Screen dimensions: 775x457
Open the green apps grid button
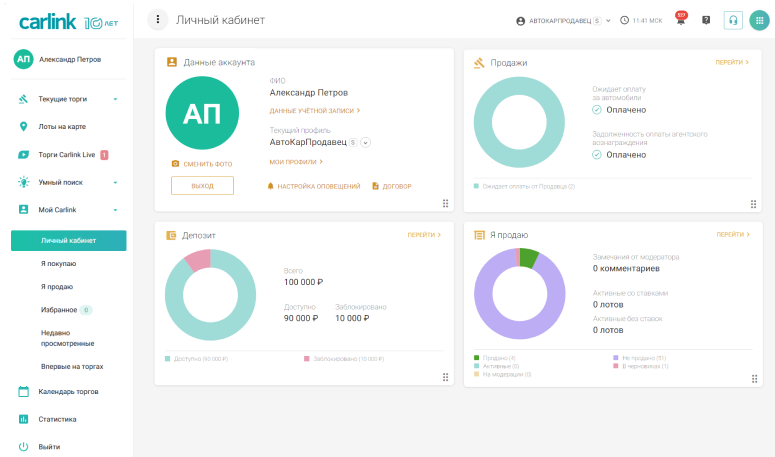pyautogui.click(x=757, y=20)
